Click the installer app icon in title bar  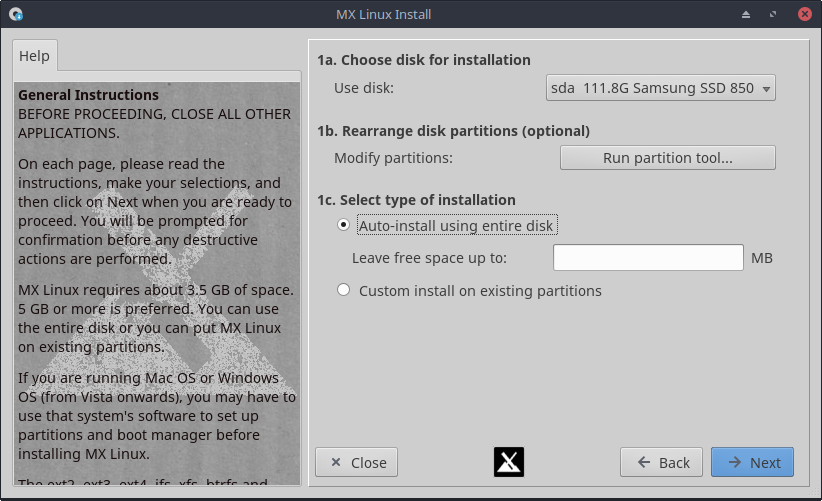[16, 14]
